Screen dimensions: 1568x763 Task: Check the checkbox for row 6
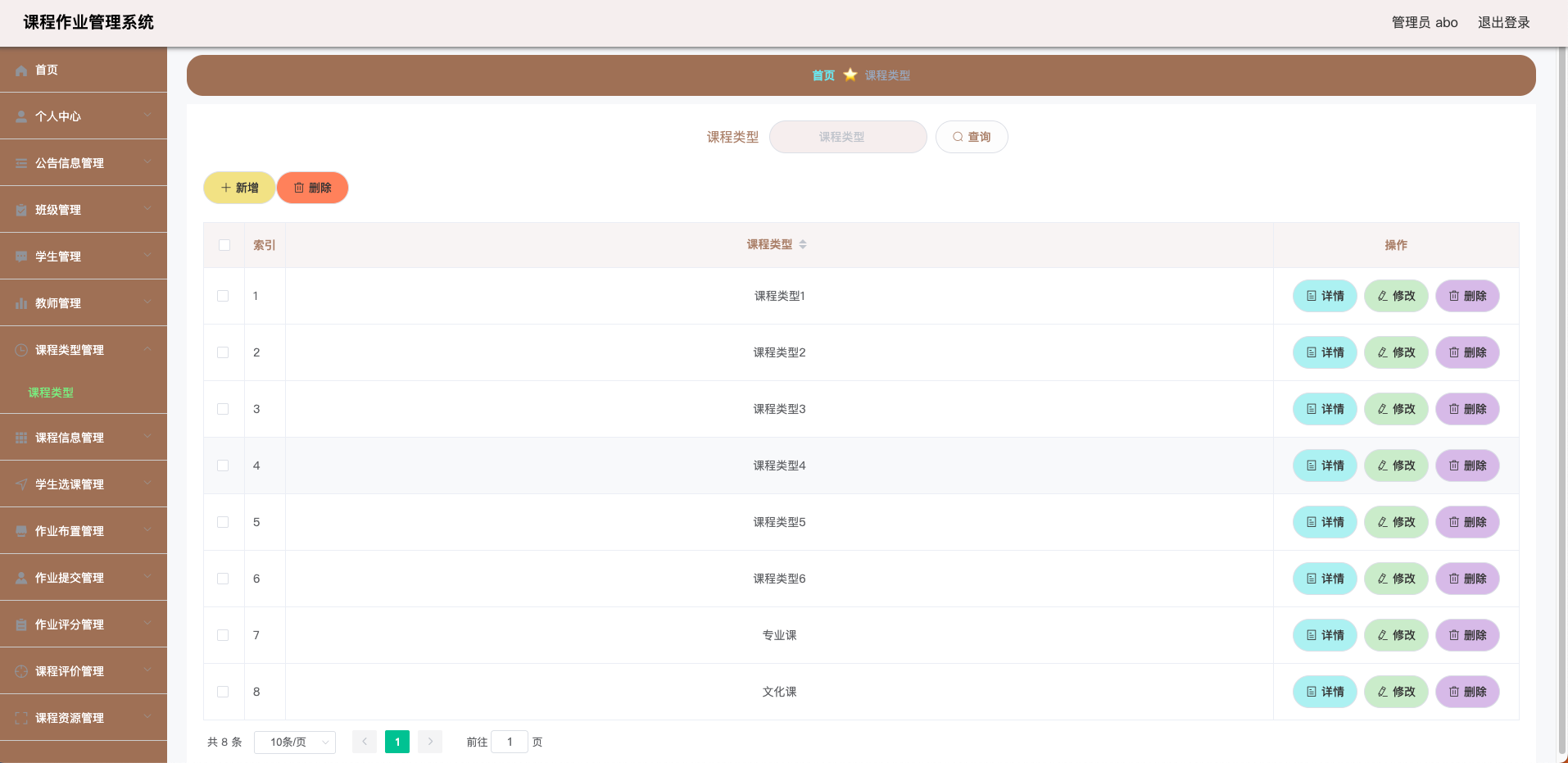223,579
